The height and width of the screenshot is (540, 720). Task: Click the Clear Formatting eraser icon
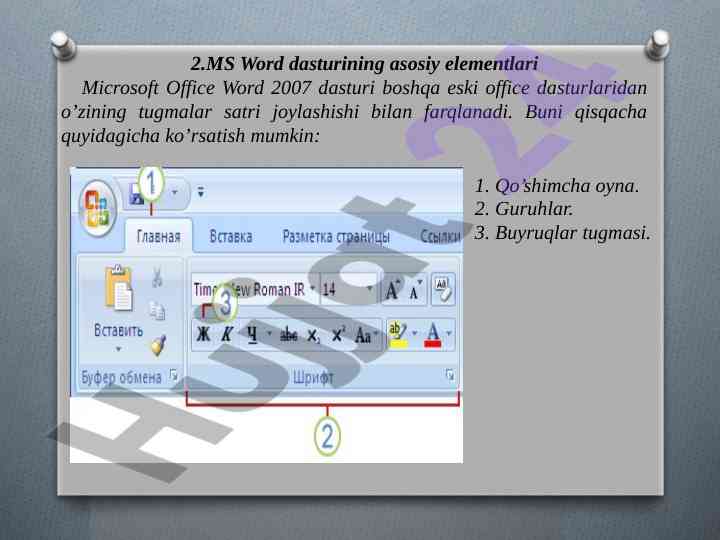(x=443, y=290)
